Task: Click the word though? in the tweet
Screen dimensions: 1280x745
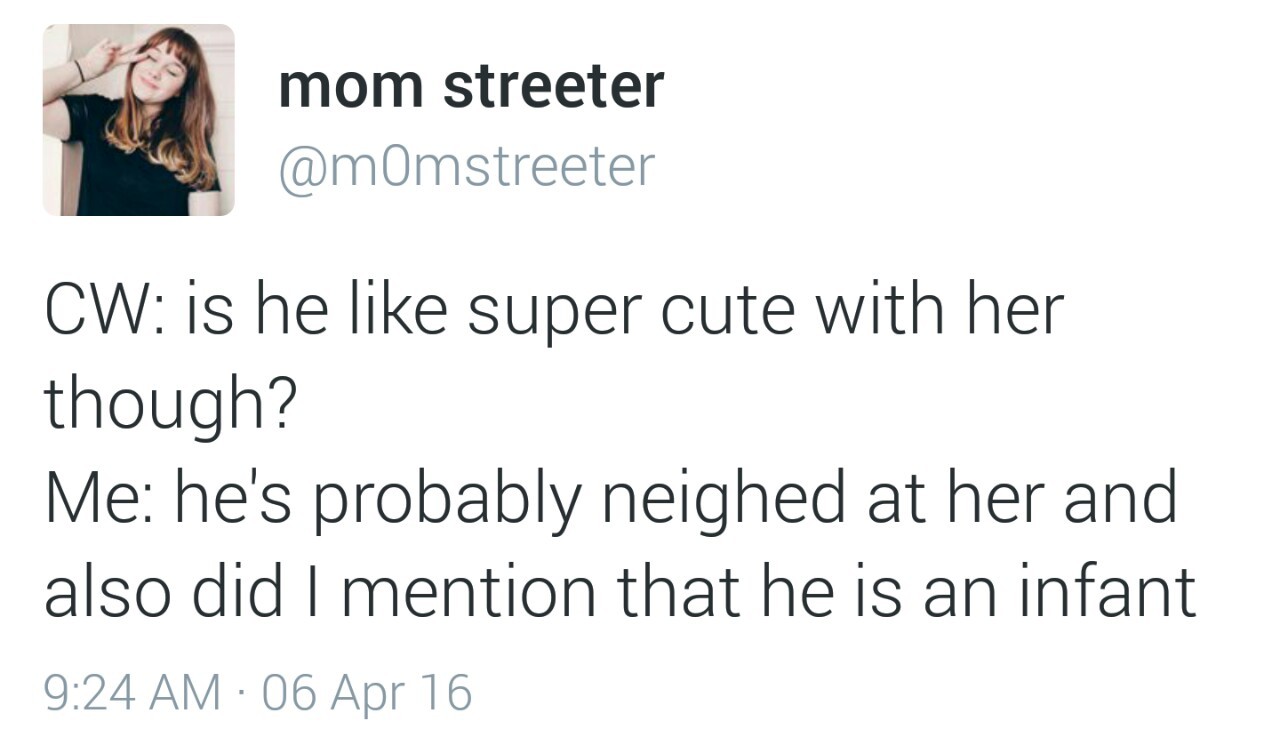Action: pos(169,403)
